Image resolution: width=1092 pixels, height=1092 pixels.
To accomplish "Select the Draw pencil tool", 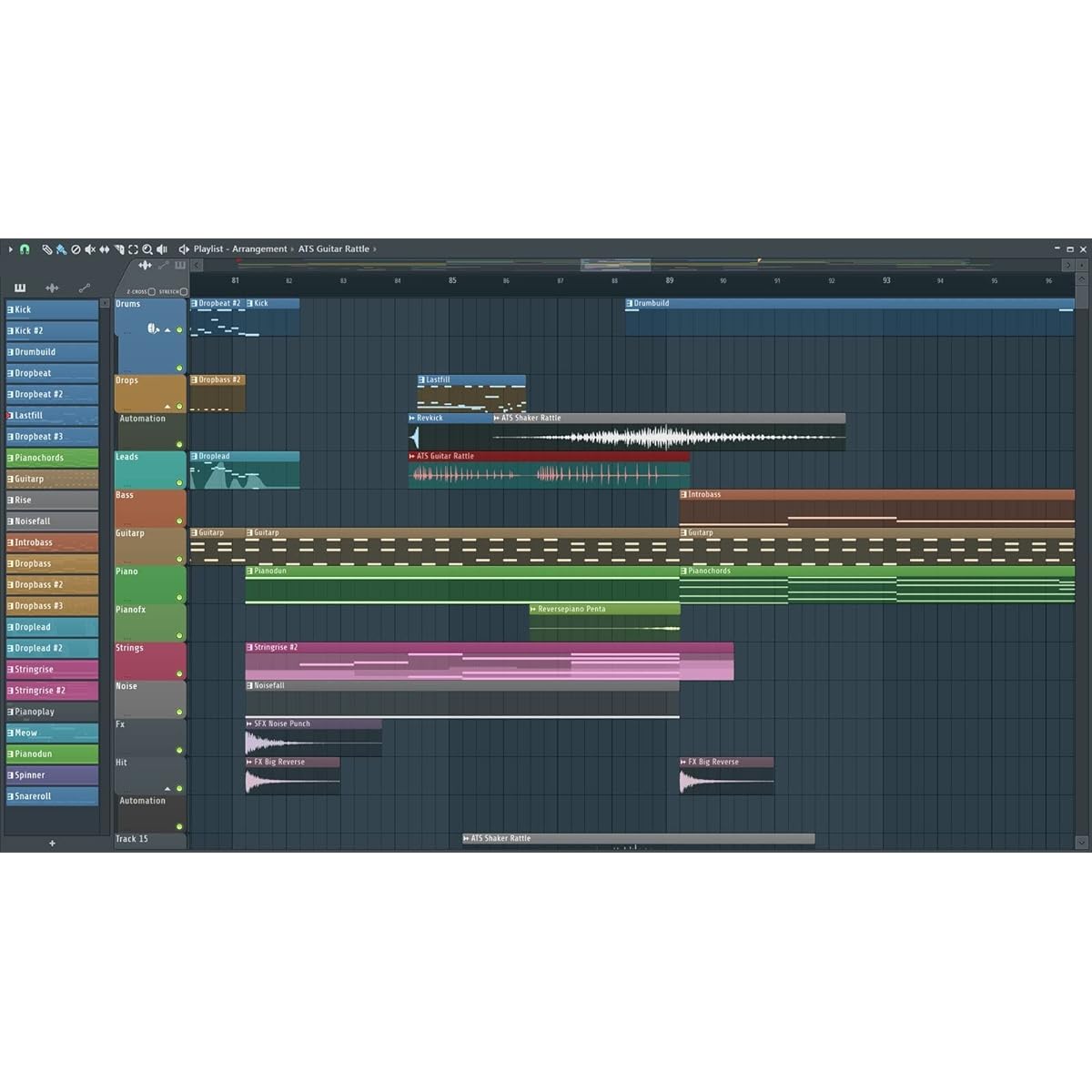I will click(47, 249).
